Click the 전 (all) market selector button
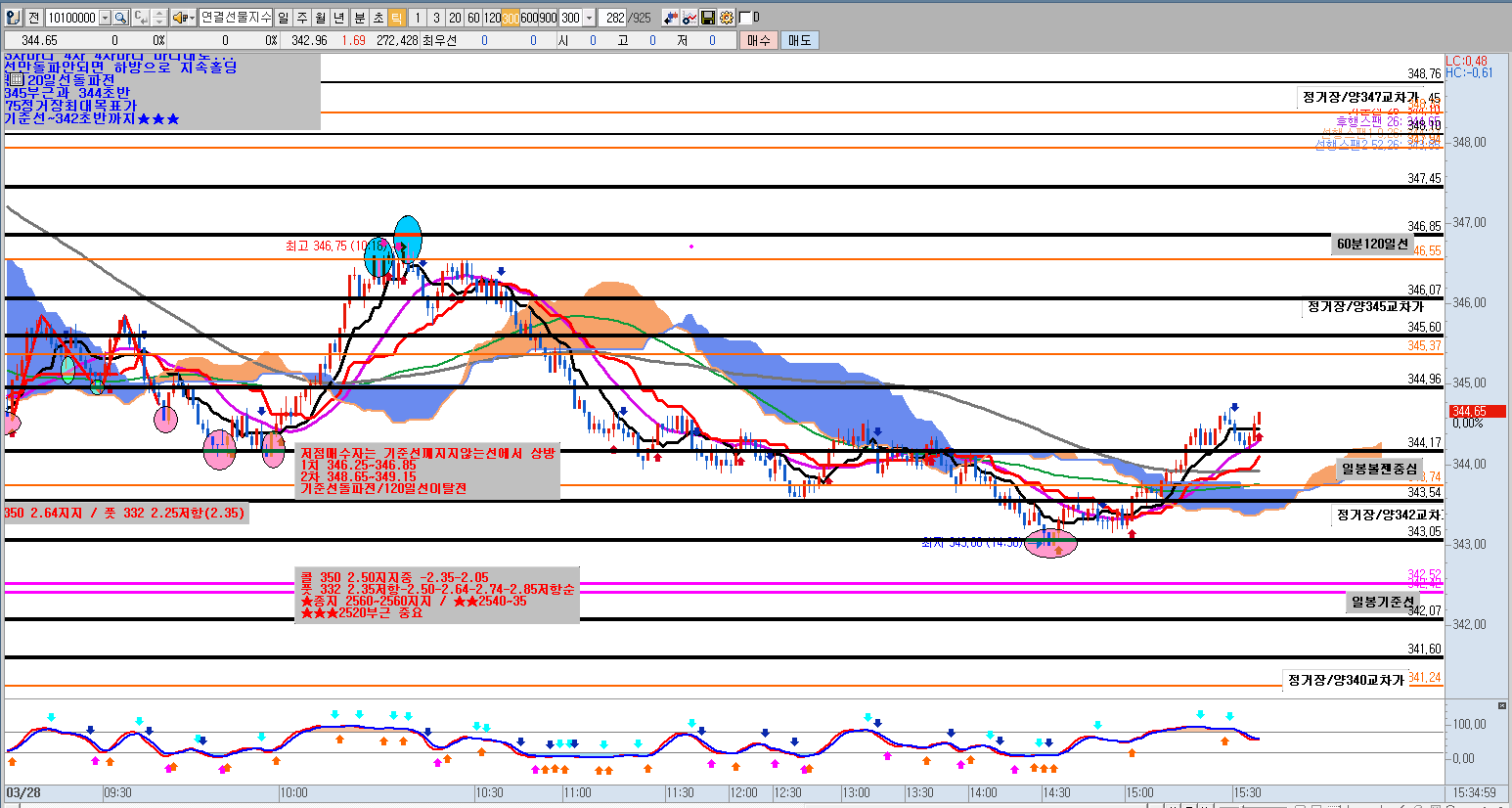The image size is (1512, 808). pyautogui.click(x=33, y=18)
